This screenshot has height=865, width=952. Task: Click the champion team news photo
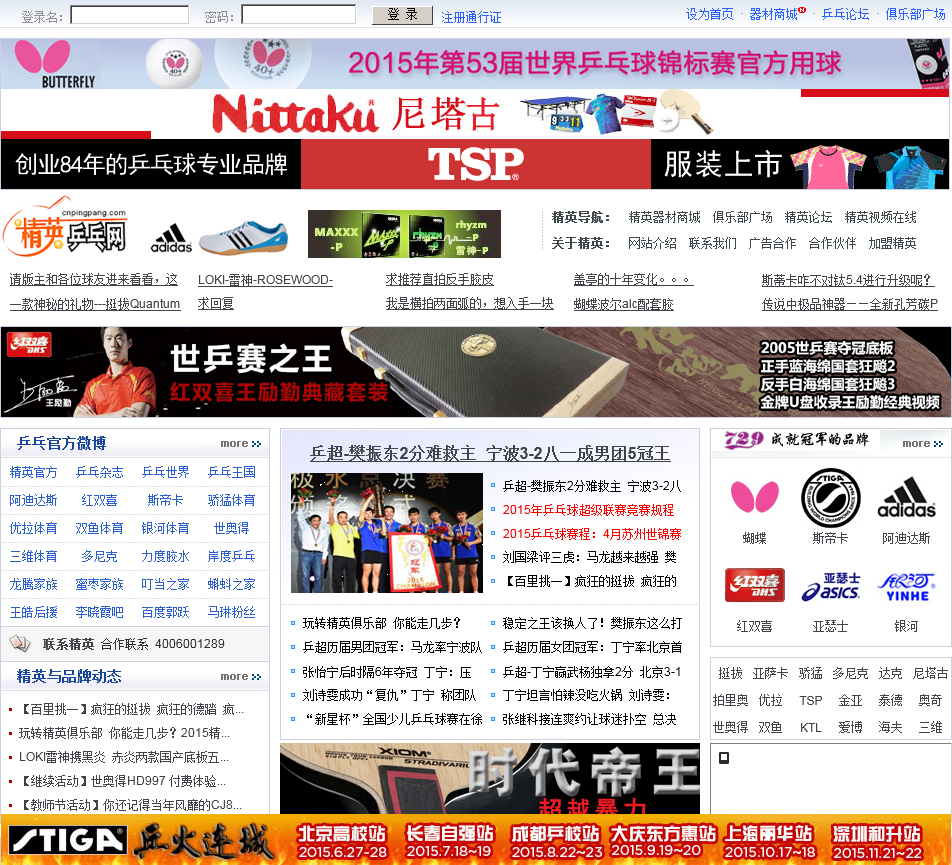(x=387, y=532)
